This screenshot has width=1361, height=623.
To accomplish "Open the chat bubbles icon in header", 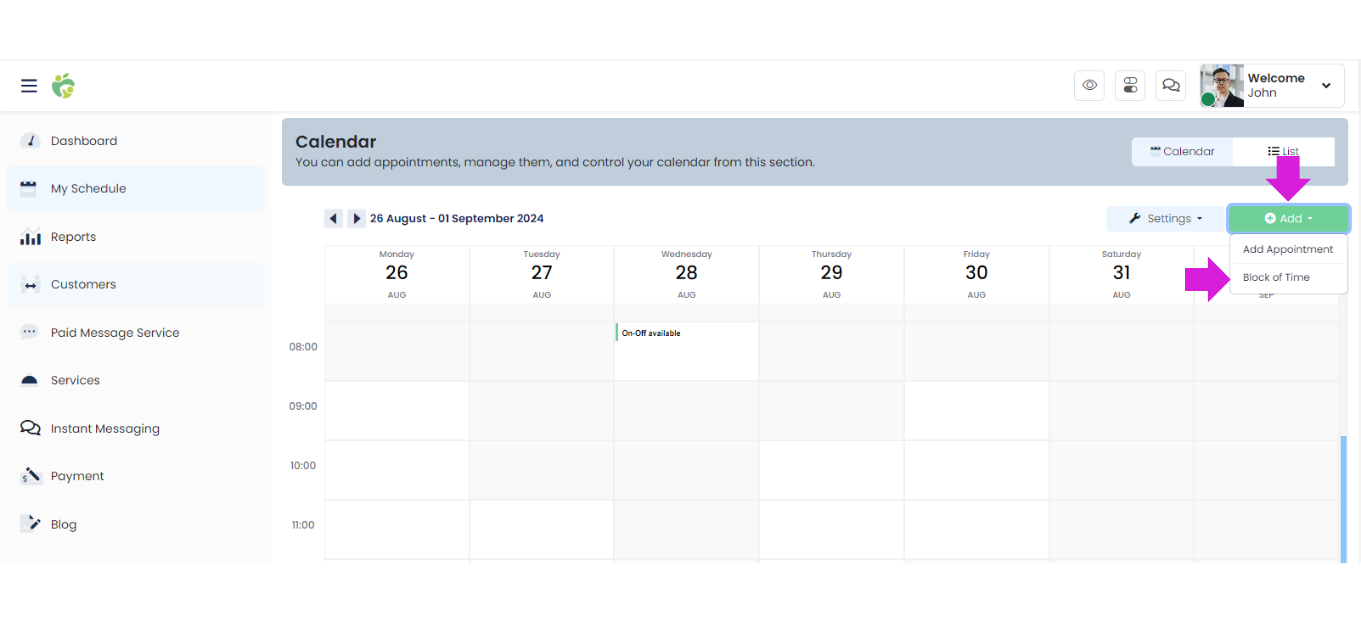I will point(1171,86).
